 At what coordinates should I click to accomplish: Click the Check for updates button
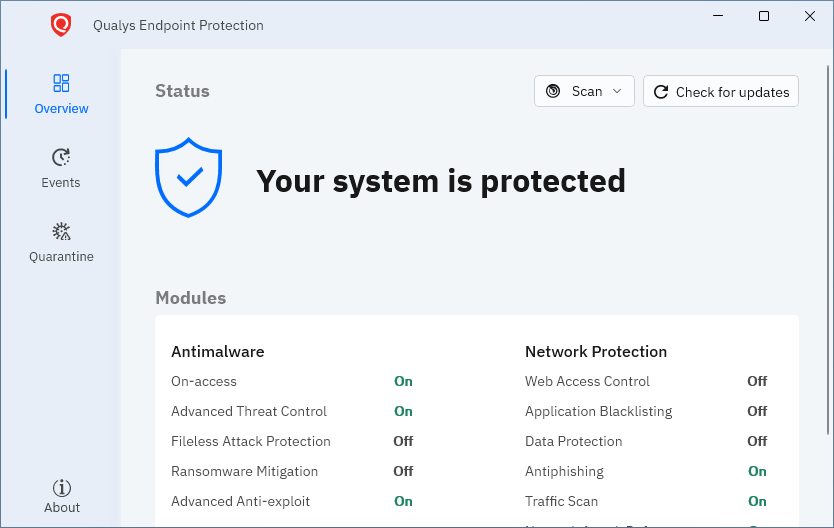721,91
